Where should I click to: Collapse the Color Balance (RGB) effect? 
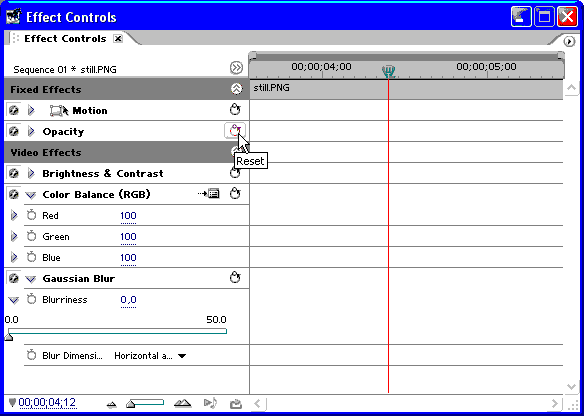(x=31, y=195)
